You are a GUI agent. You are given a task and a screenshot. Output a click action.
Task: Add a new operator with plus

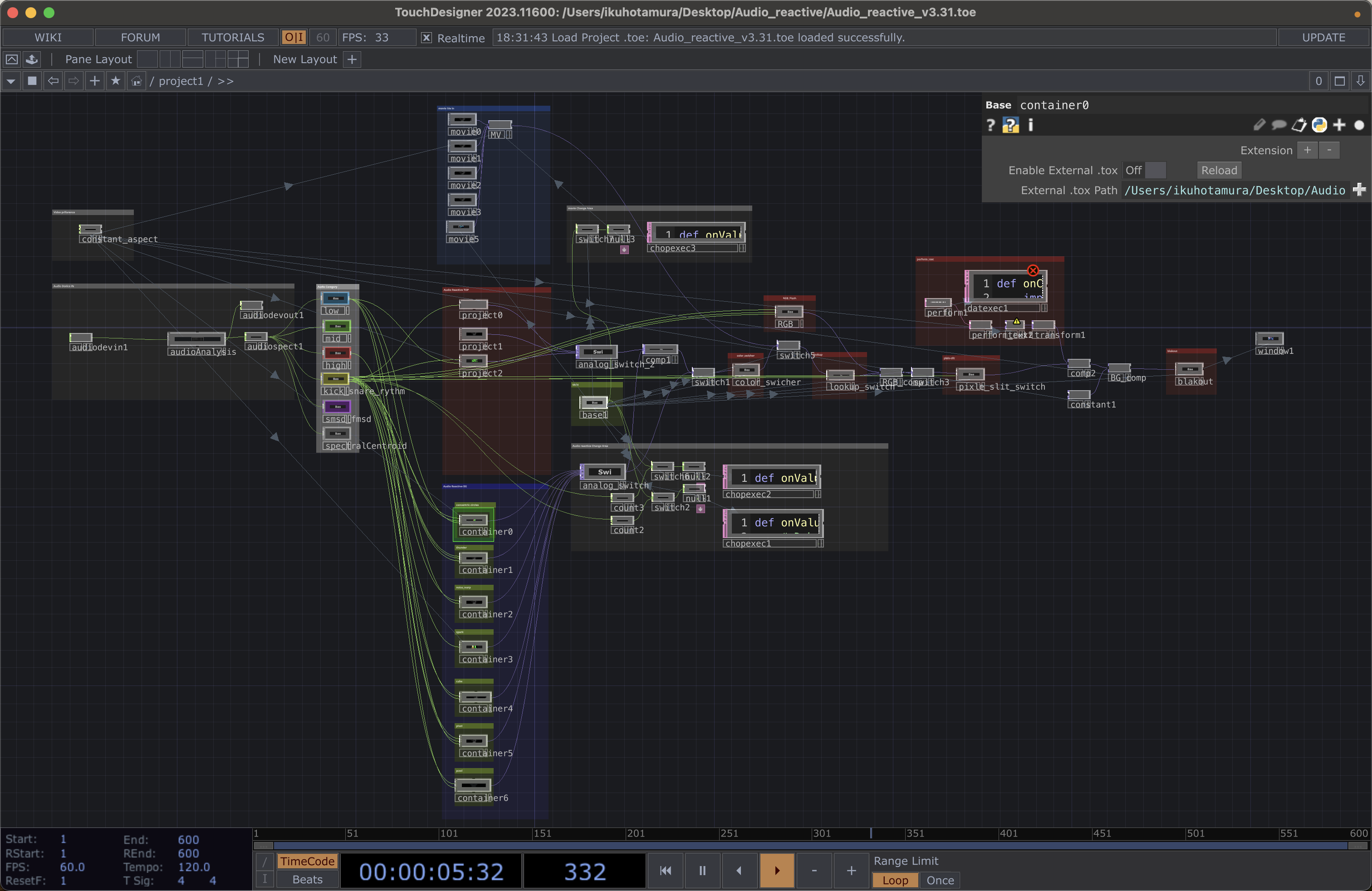coord(94,81)
